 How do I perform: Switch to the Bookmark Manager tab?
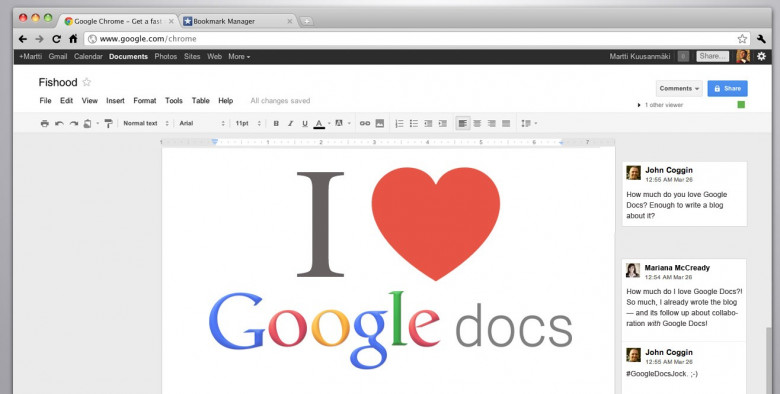click(x=238, y=21)
